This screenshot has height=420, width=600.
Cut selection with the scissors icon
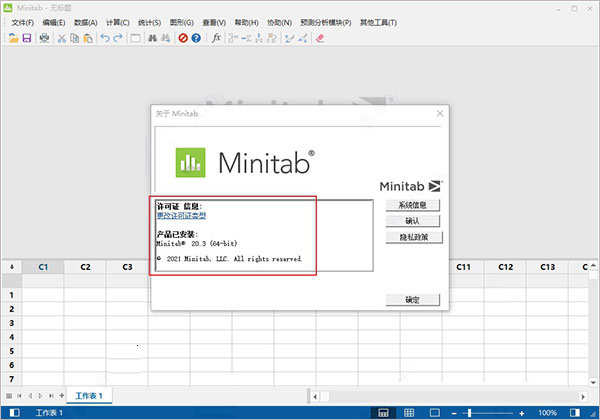point(62,38)
